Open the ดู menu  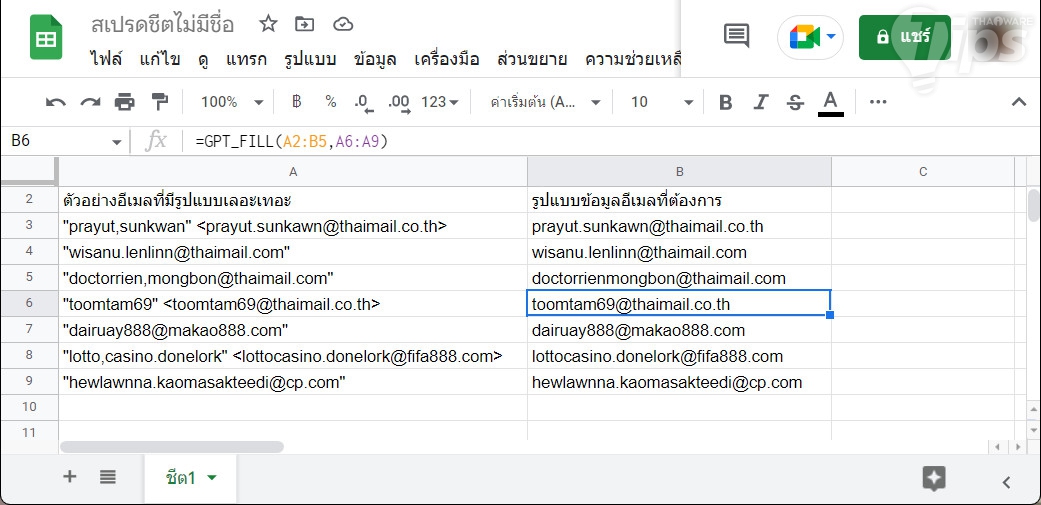[204, 60]
